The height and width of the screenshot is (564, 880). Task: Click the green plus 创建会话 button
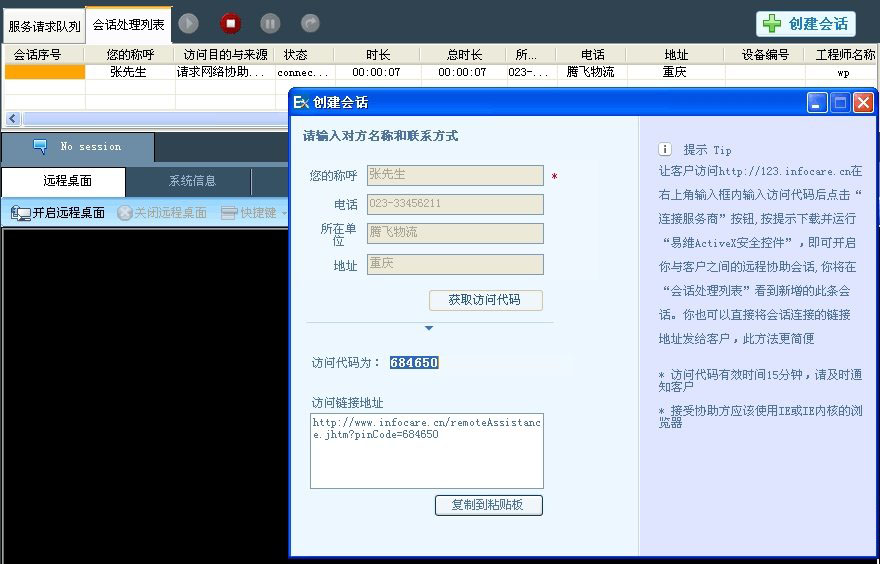coord(805,24)
